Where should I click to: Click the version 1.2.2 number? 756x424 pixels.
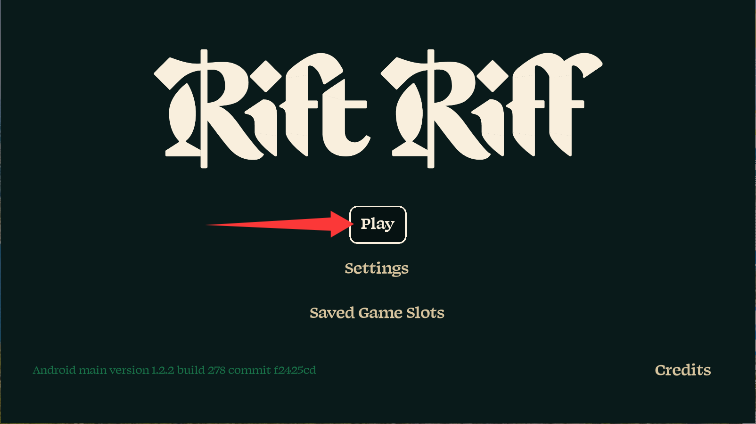coord(162,370)
